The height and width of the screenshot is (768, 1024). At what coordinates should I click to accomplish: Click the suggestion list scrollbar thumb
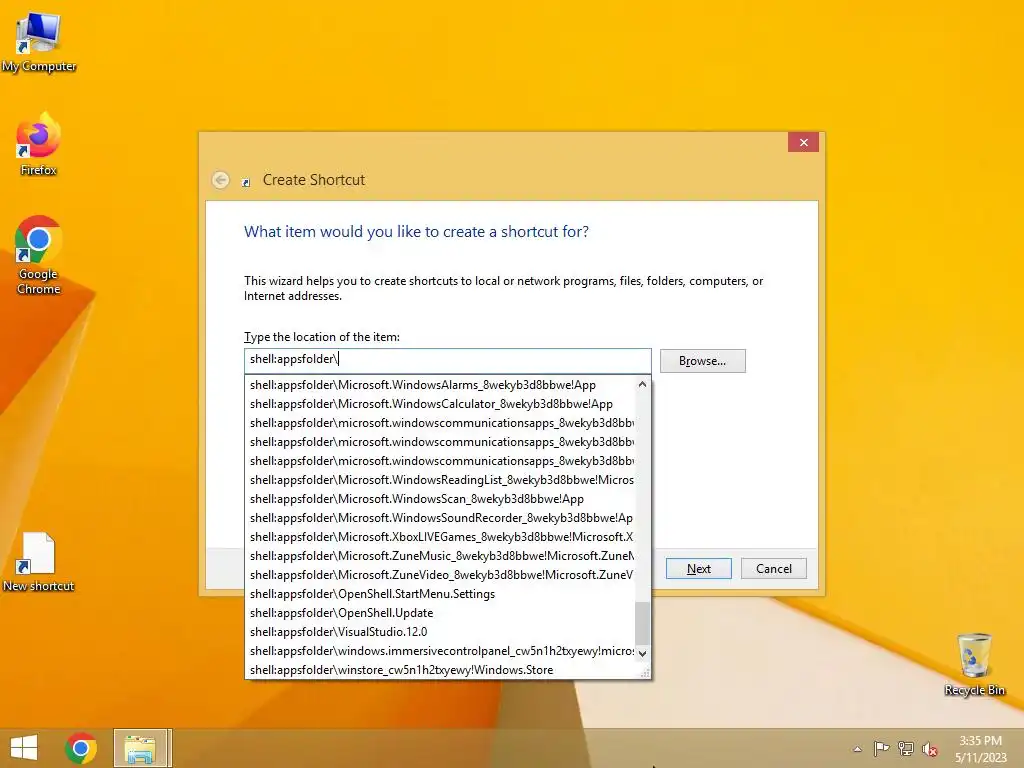643,623
